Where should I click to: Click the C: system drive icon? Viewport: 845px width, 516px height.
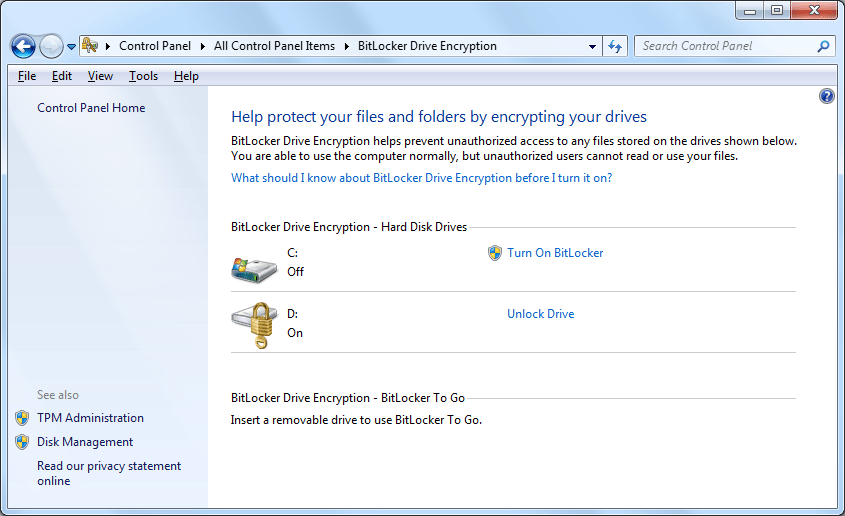[x=254, y=269]
